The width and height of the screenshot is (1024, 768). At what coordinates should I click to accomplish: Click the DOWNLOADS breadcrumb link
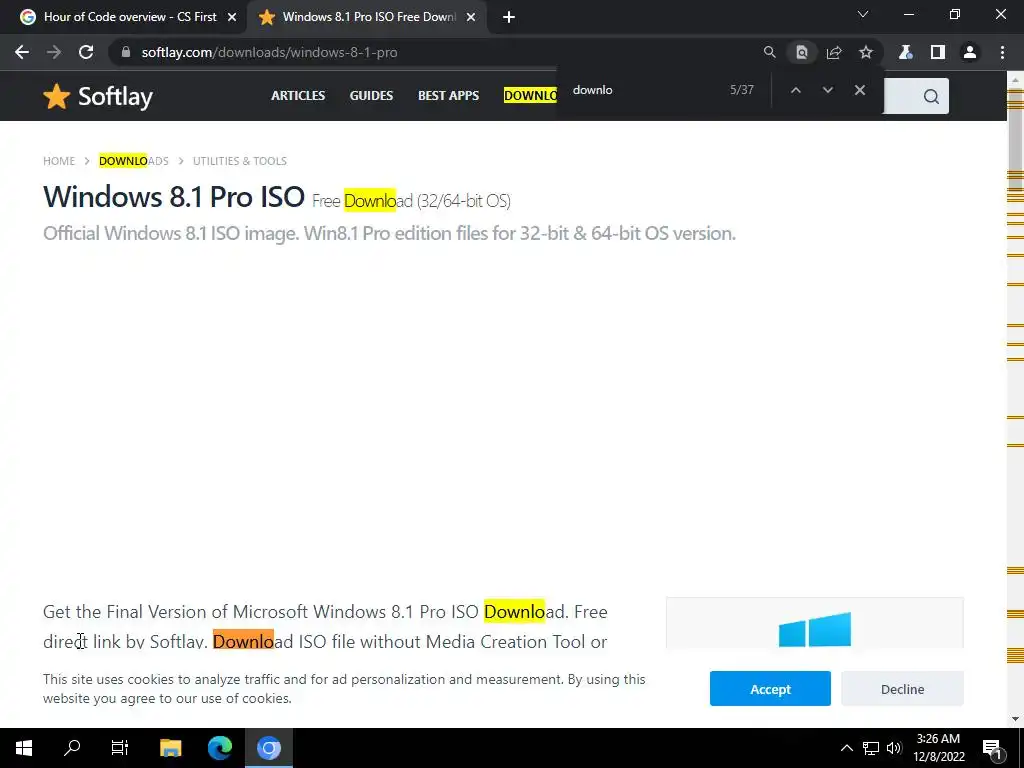tap(133, 161)
